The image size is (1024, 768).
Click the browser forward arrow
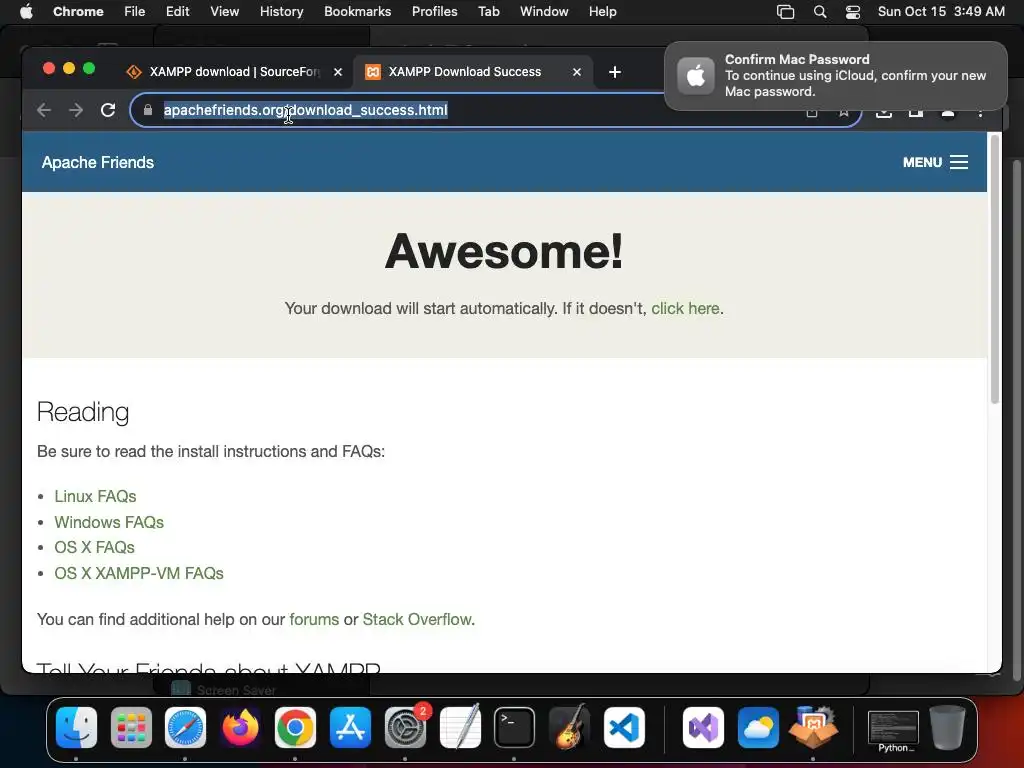76,110
